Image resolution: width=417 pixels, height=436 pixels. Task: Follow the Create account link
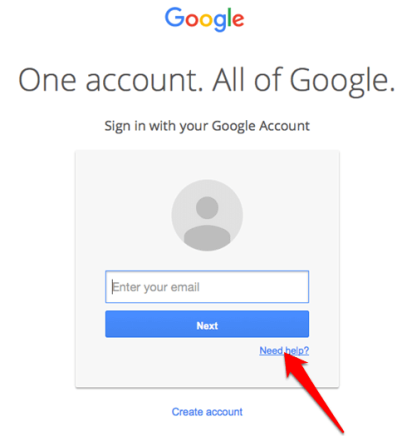click(207, 412)
